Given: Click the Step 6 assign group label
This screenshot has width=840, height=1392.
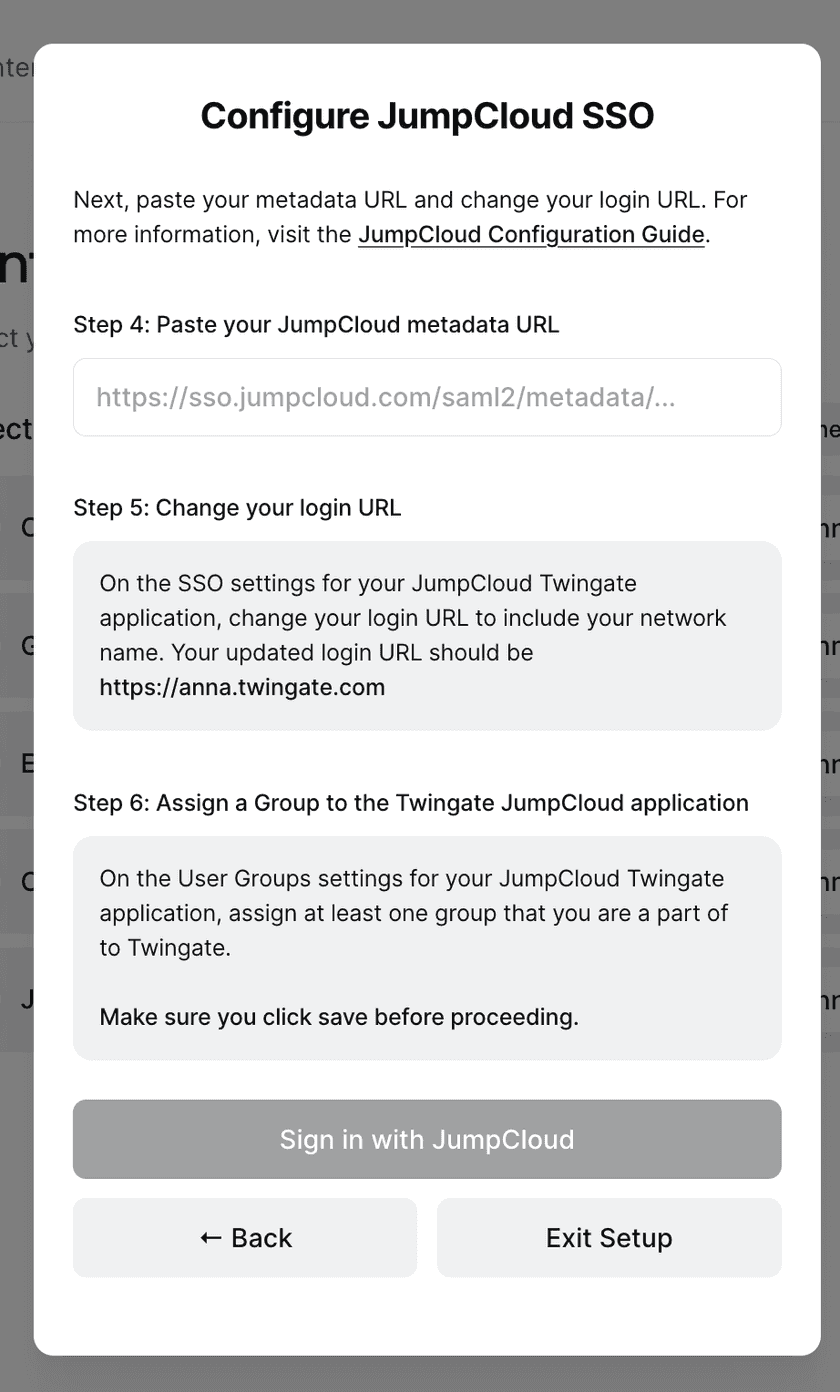Looking at the screenshot, I should [411, 803].
